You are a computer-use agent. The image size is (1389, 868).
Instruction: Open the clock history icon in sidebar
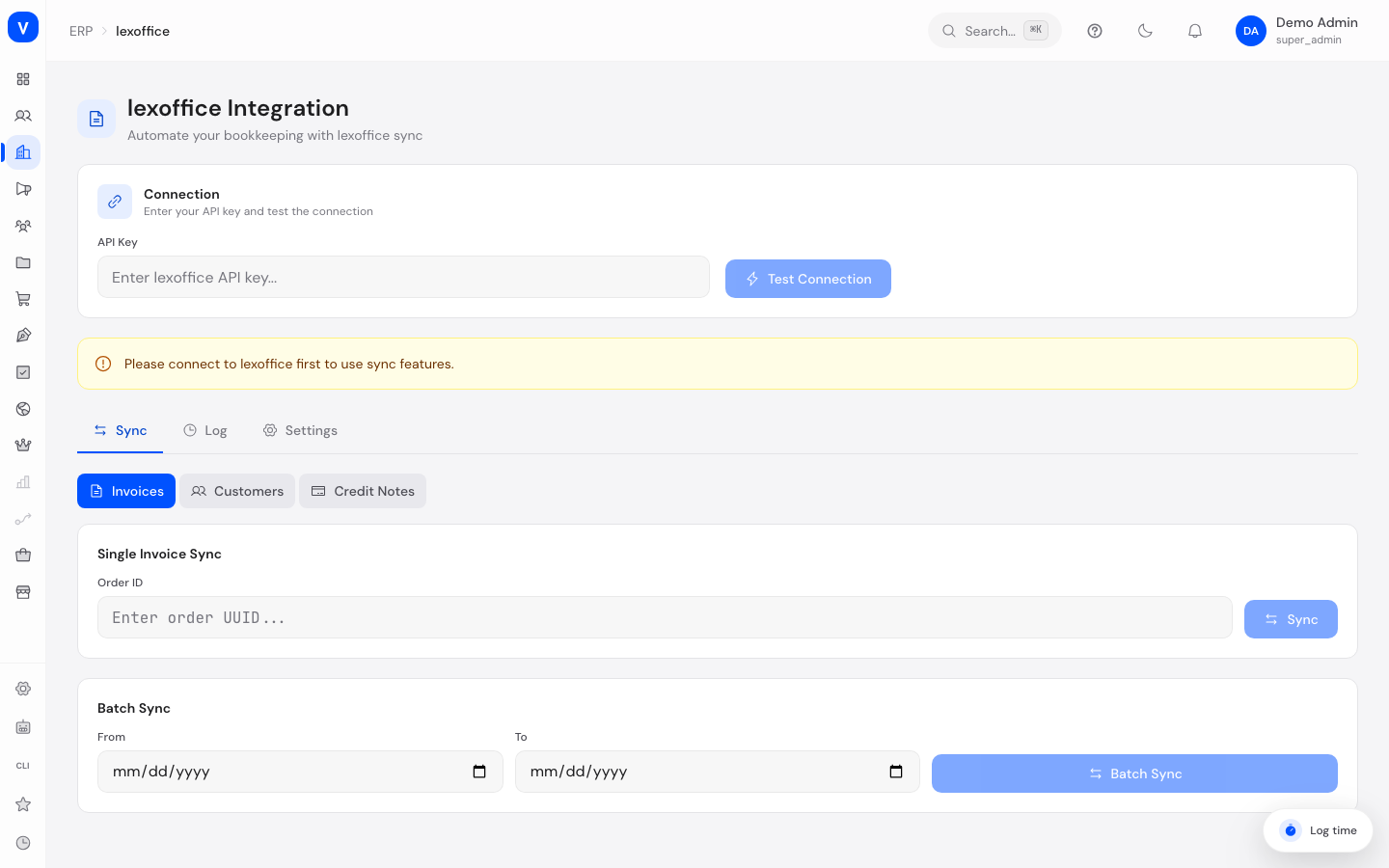tap(23, 843)
